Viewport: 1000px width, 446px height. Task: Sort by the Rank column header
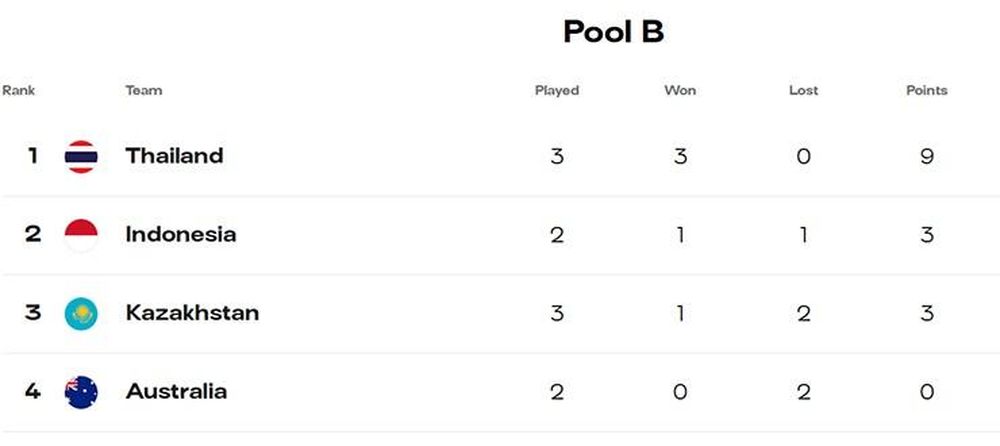click(x=18, y=90)
